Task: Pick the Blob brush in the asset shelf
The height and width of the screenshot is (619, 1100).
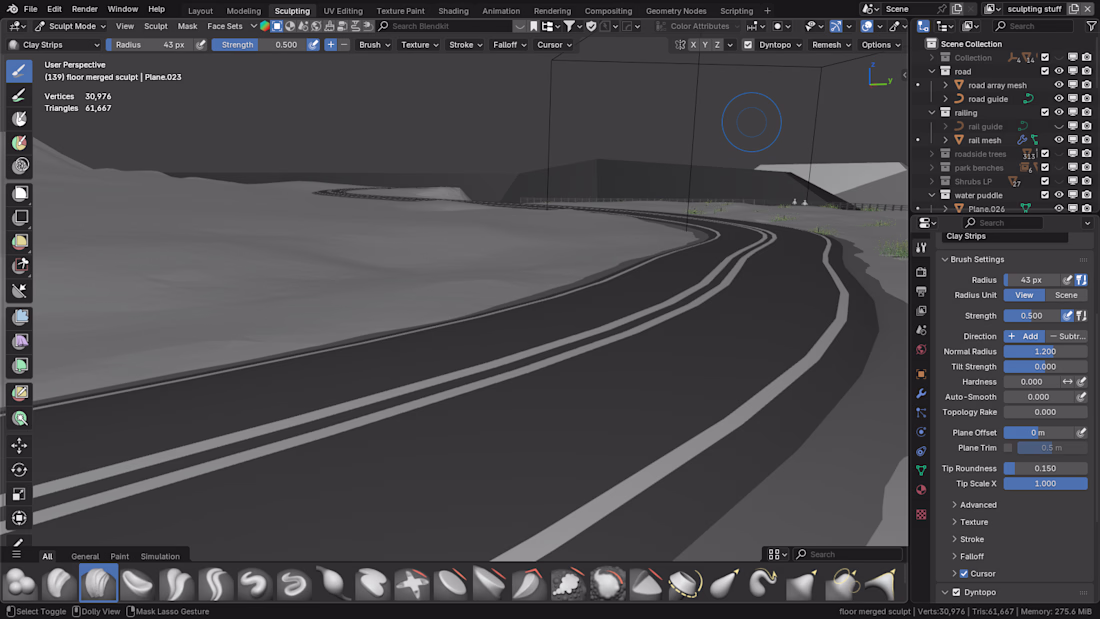Action: coord(20,583)
